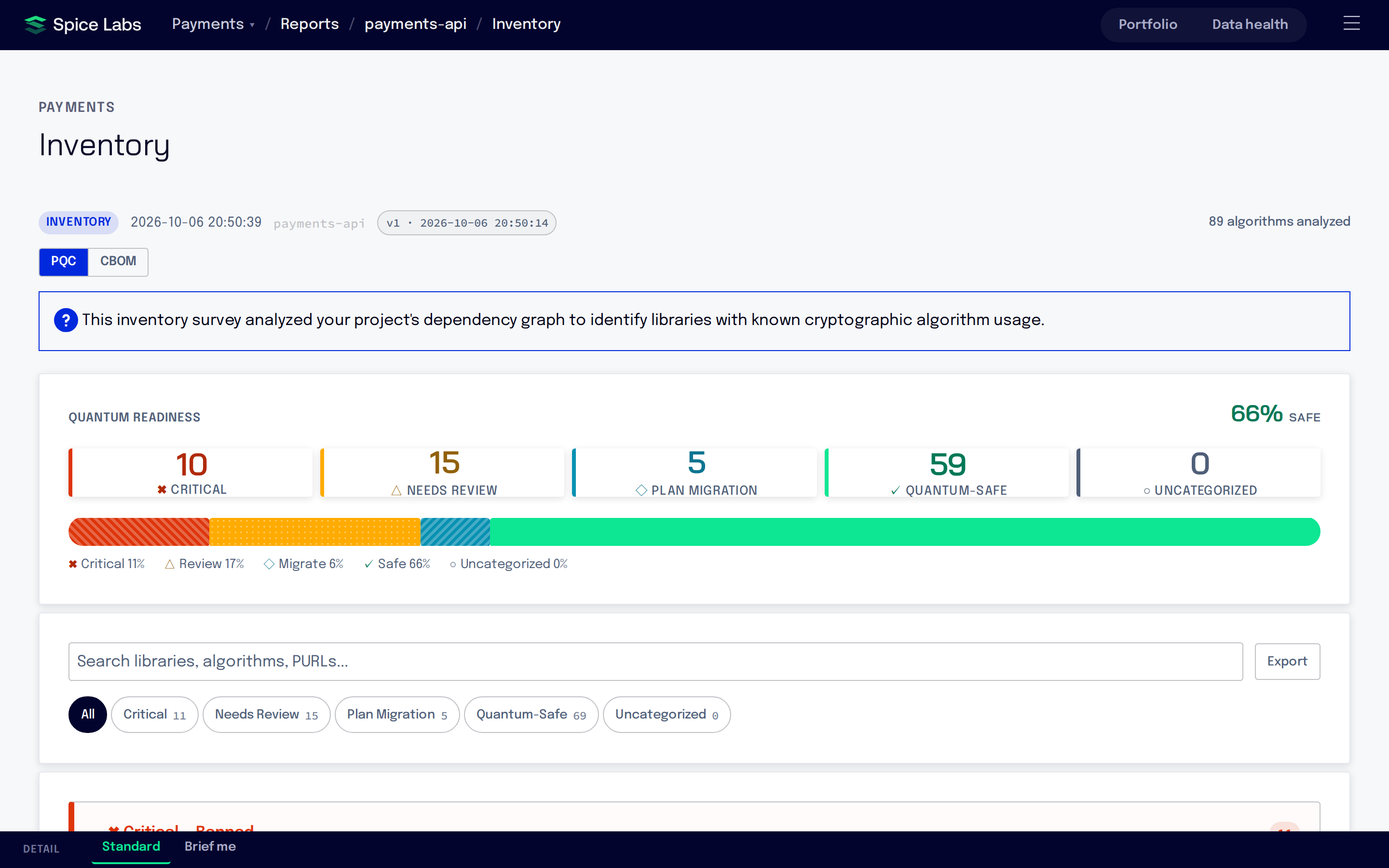Screen dimensions: 1389x868
Task: Click the 66% SAFE score
Action: tap(1275, 414)
